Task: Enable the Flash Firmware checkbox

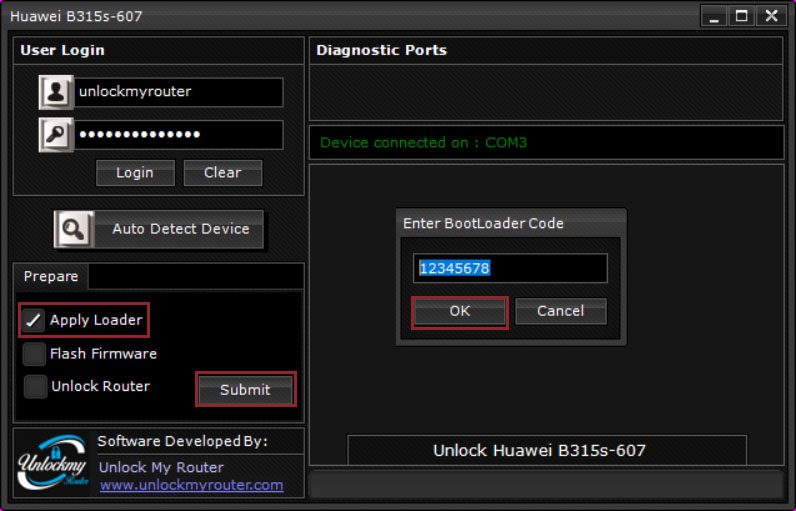Action: [34, 354]
